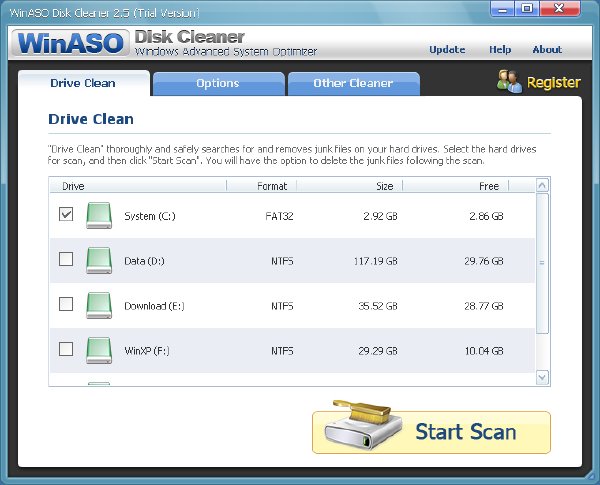Click the drive list scroll up arrow
600x485 pixels.
pyautogui.click(x=542, y=186)
